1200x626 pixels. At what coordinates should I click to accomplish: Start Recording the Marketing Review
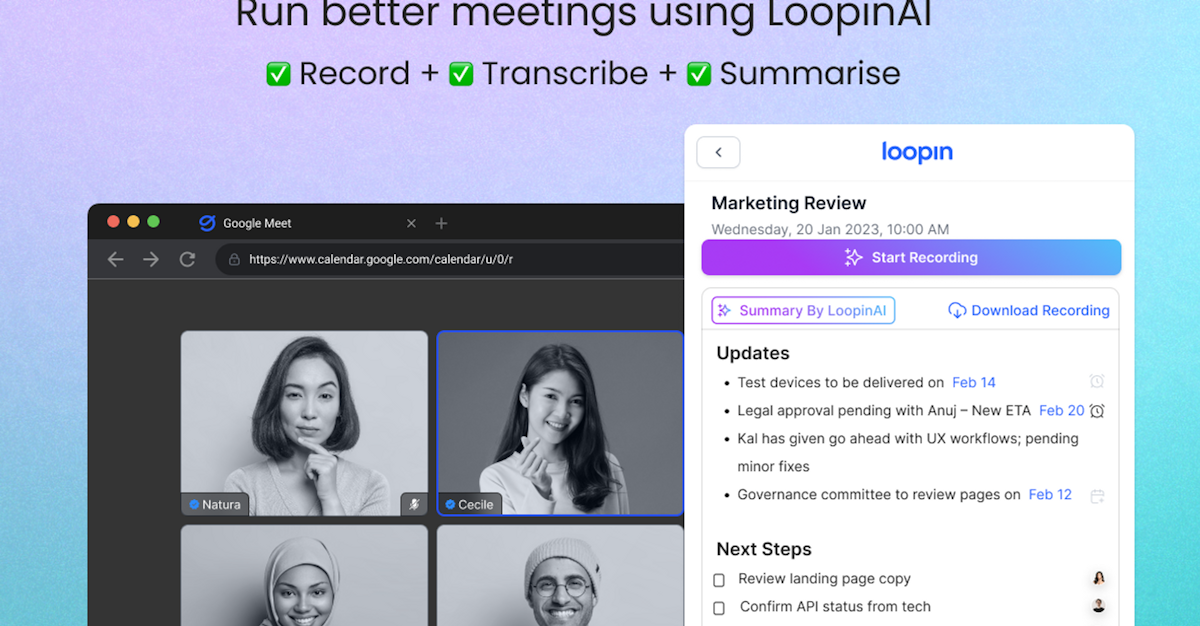[x=911, y=257]
